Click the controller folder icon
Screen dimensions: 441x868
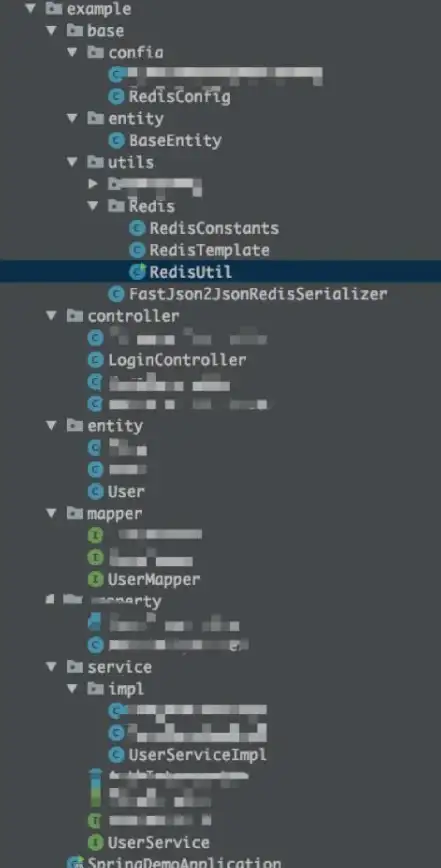[75, 316]
